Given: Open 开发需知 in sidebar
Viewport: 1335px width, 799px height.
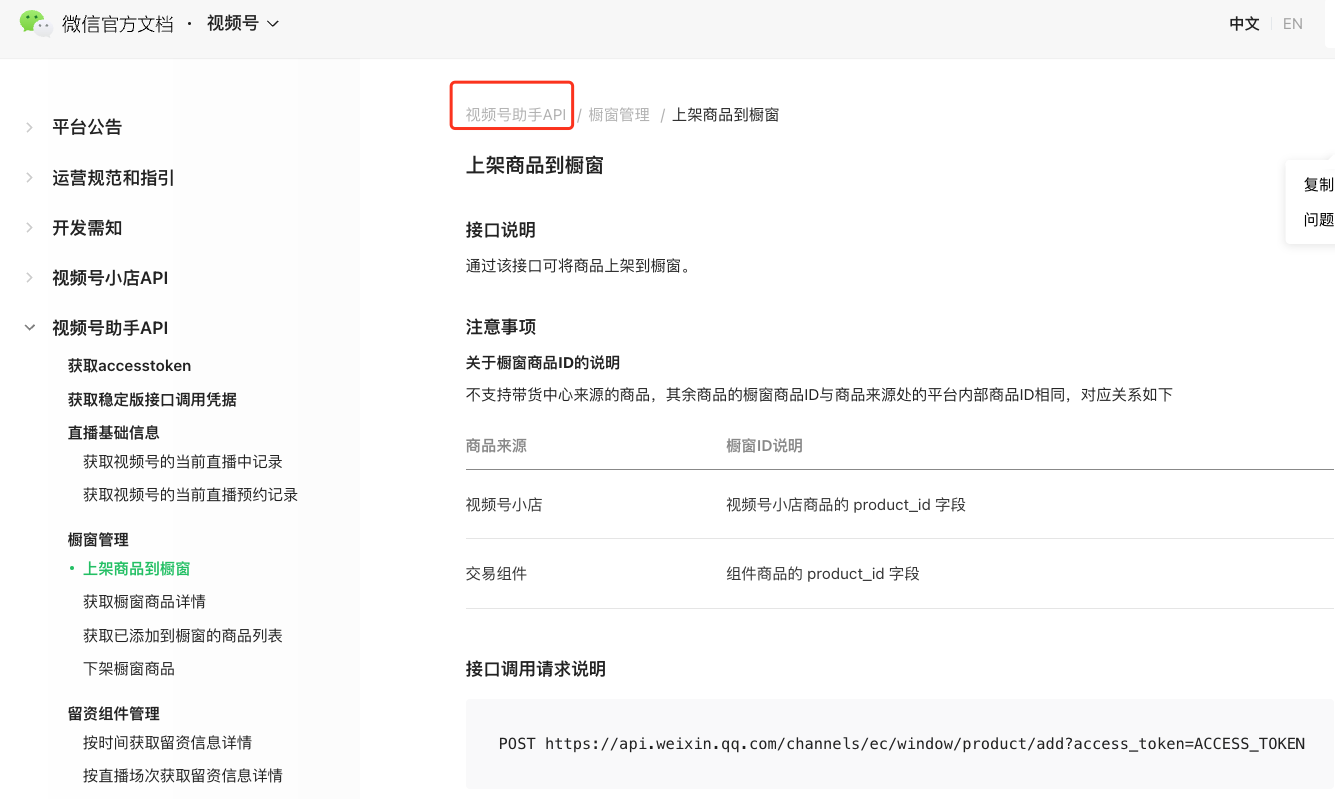Looking at the screenshot, I should coord(87,228).
